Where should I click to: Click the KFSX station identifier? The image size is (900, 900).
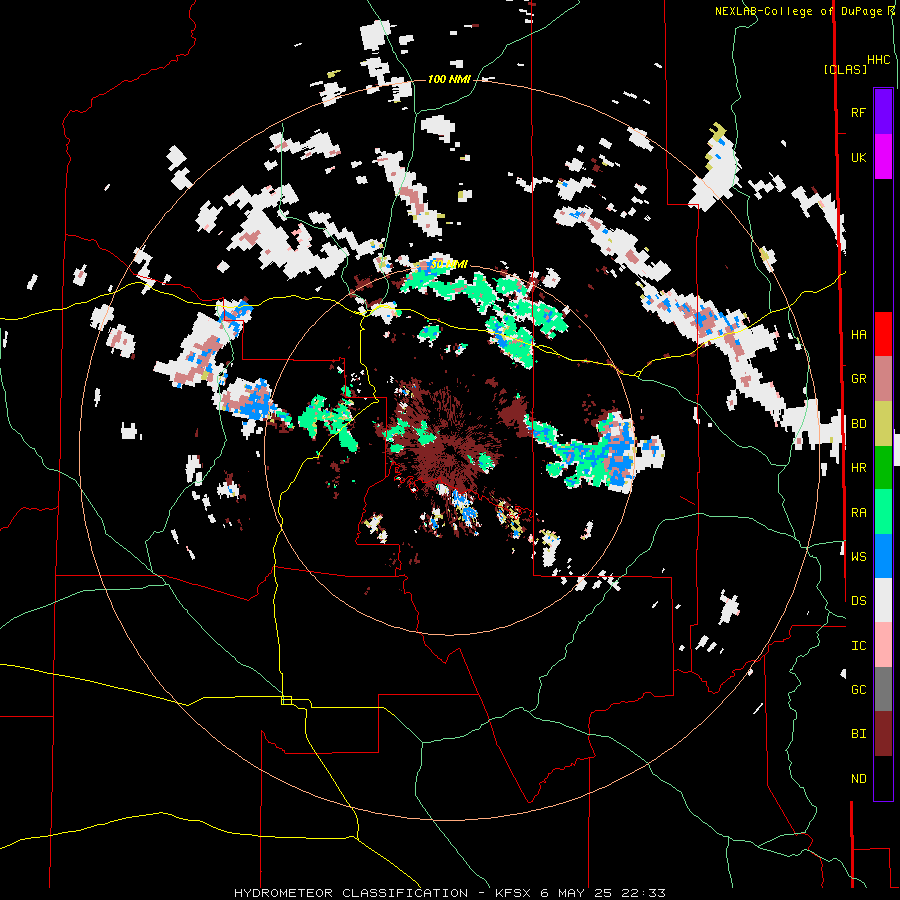click(x=514, y=893)
